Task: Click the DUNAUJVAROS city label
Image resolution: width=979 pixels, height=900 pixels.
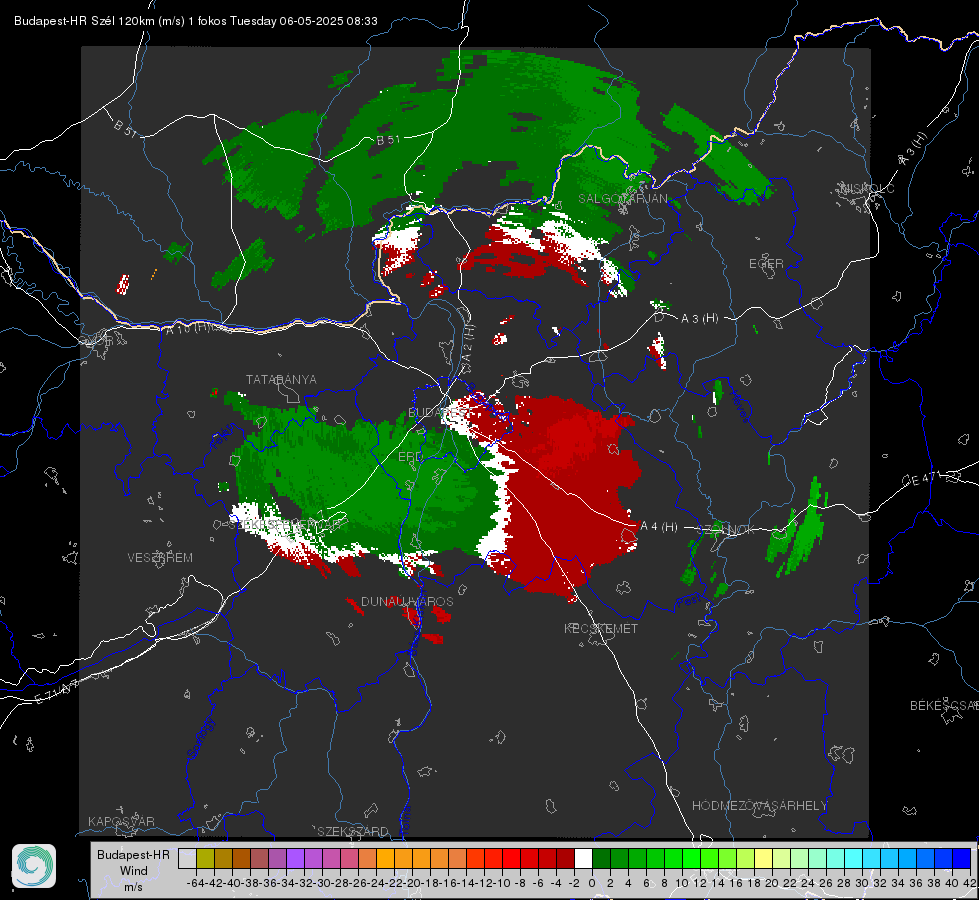Action: (x=407, y=601)
